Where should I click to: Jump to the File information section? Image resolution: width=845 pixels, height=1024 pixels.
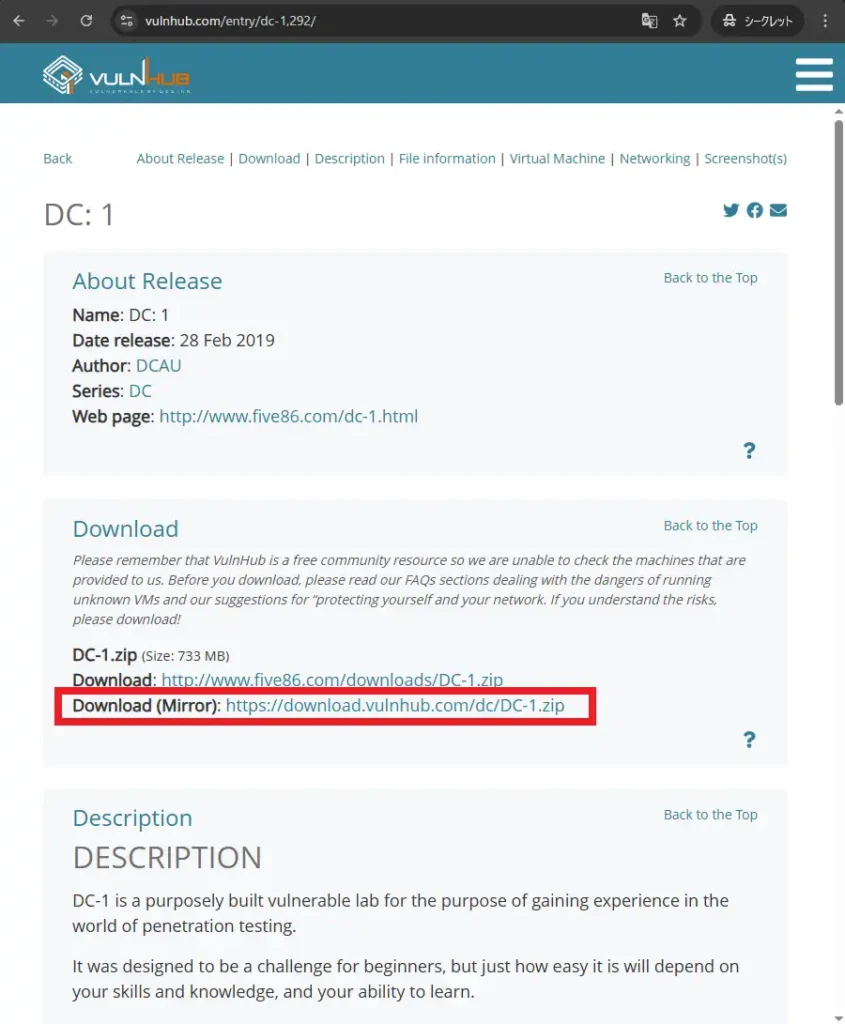447,159
